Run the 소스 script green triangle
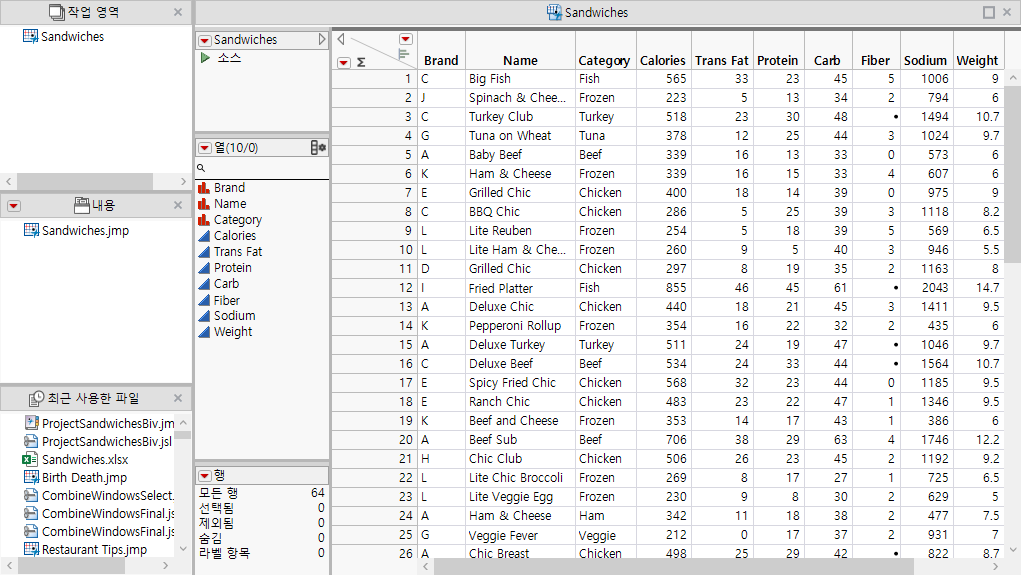This screenshot has height=575, width=1021. 205,58
